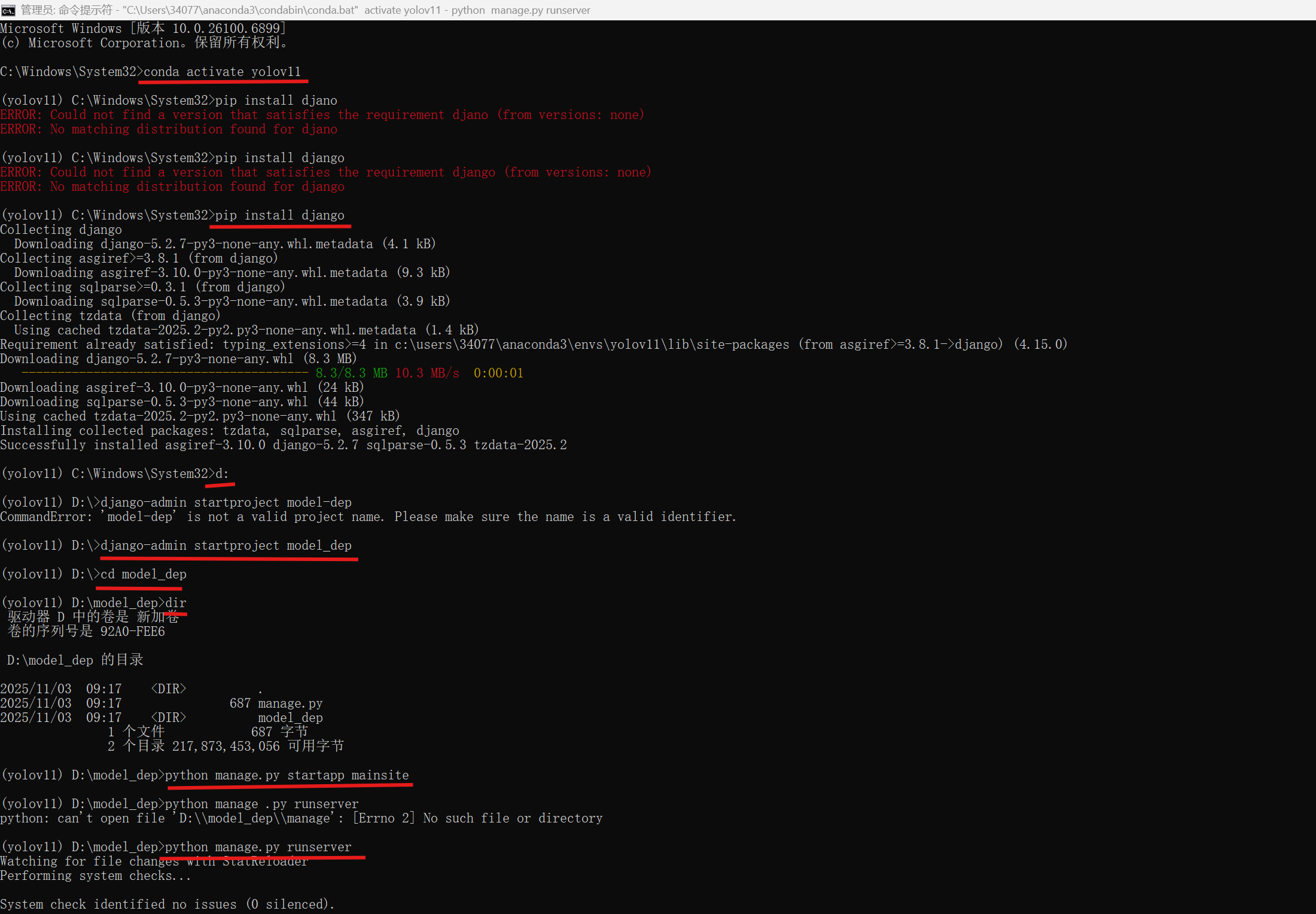Click the 'dir' command after D:\model_dep prompt
The height and width of the screenshot is (914, 1316).
[x=175, y=603]
